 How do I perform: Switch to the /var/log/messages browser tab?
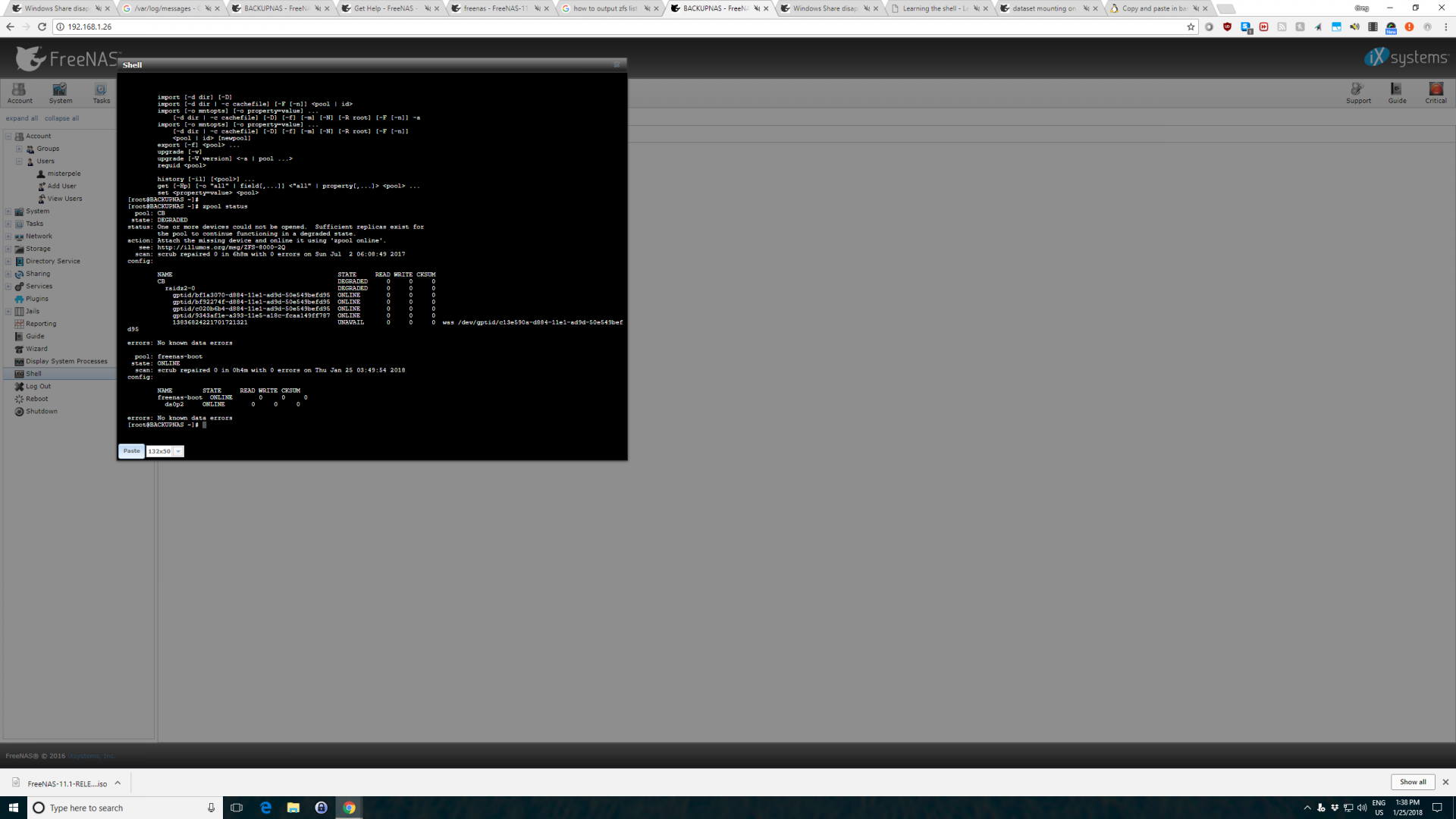point(162,8)
